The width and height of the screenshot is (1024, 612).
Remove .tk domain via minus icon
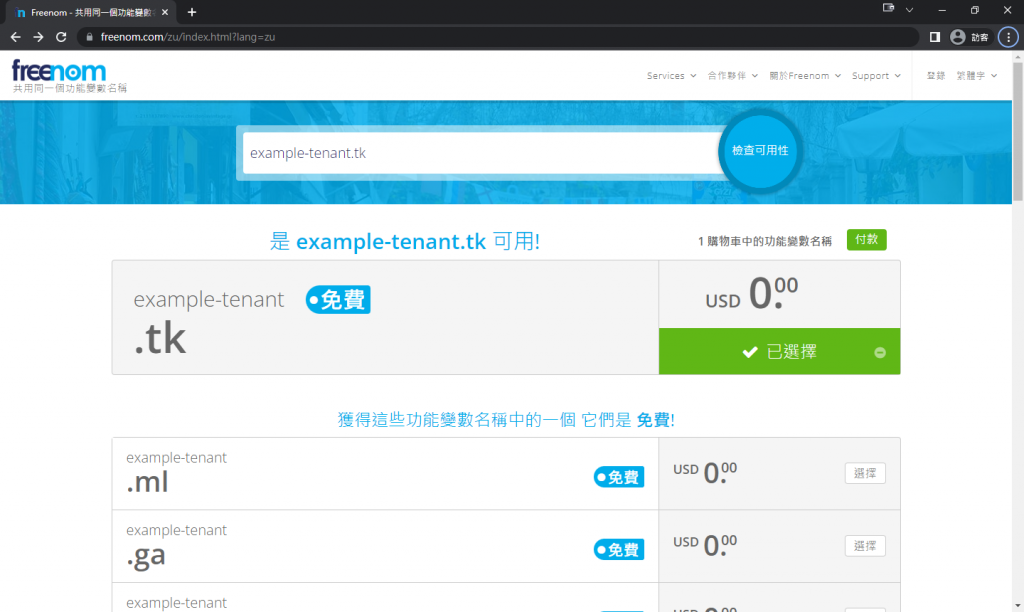[880, 353]
